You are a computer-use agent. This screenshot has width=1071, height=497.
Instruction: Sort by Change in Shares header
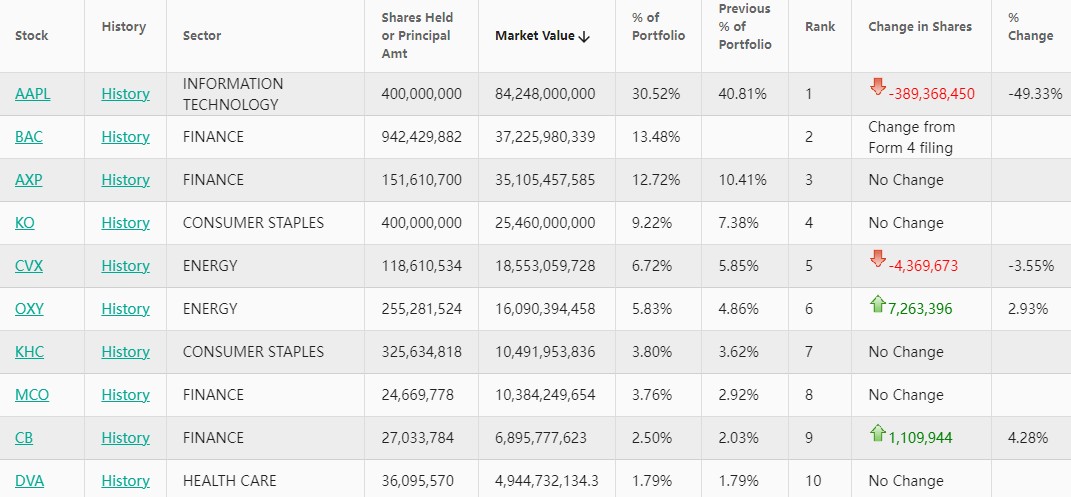[920, 27]
